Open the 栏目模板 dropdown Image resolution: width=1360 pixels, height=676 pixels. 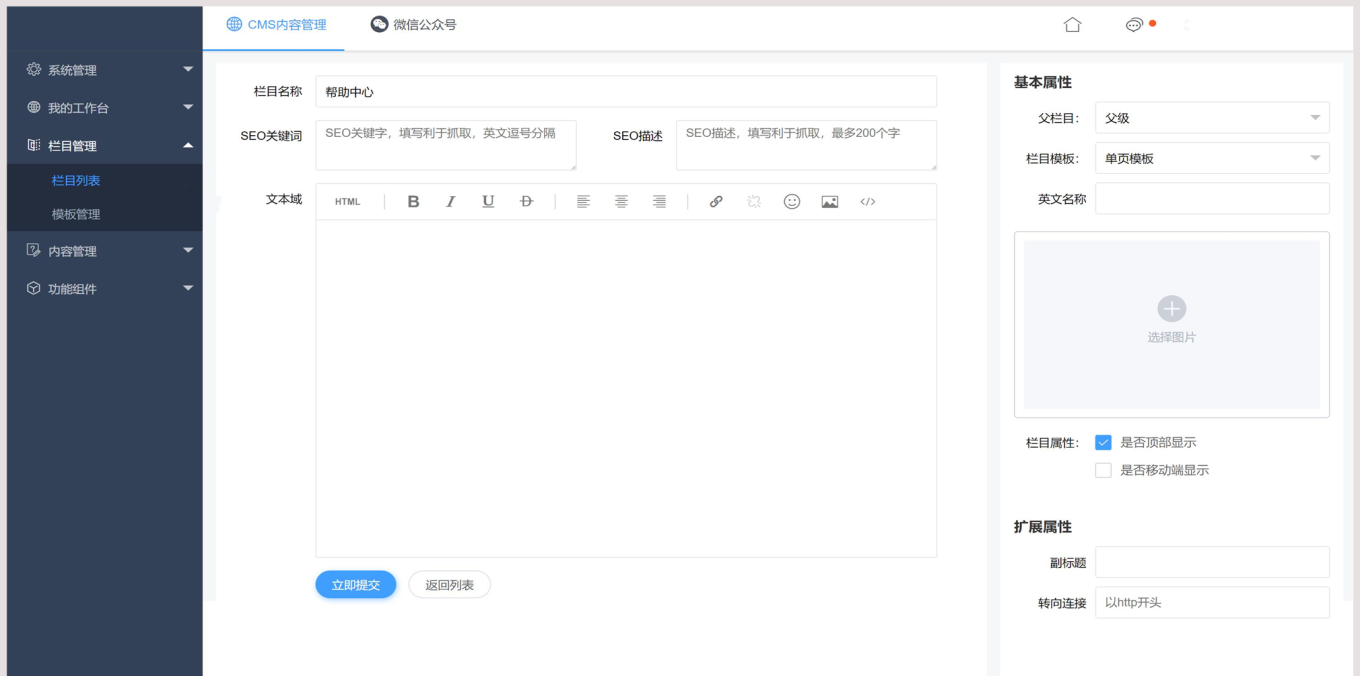click(x=1212, y=158)
